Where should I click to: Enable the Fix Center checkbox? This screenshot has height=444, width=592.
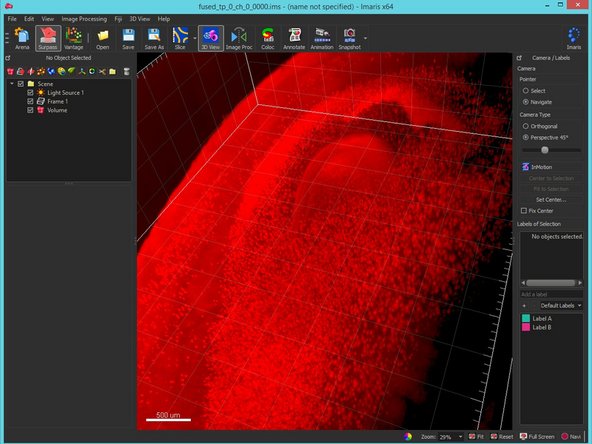coord(524,211)
